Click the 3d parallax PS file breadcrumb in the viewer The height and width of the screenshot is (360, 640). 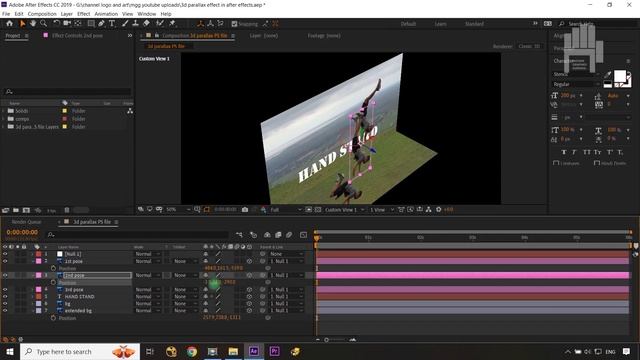[x=166, y=46]
